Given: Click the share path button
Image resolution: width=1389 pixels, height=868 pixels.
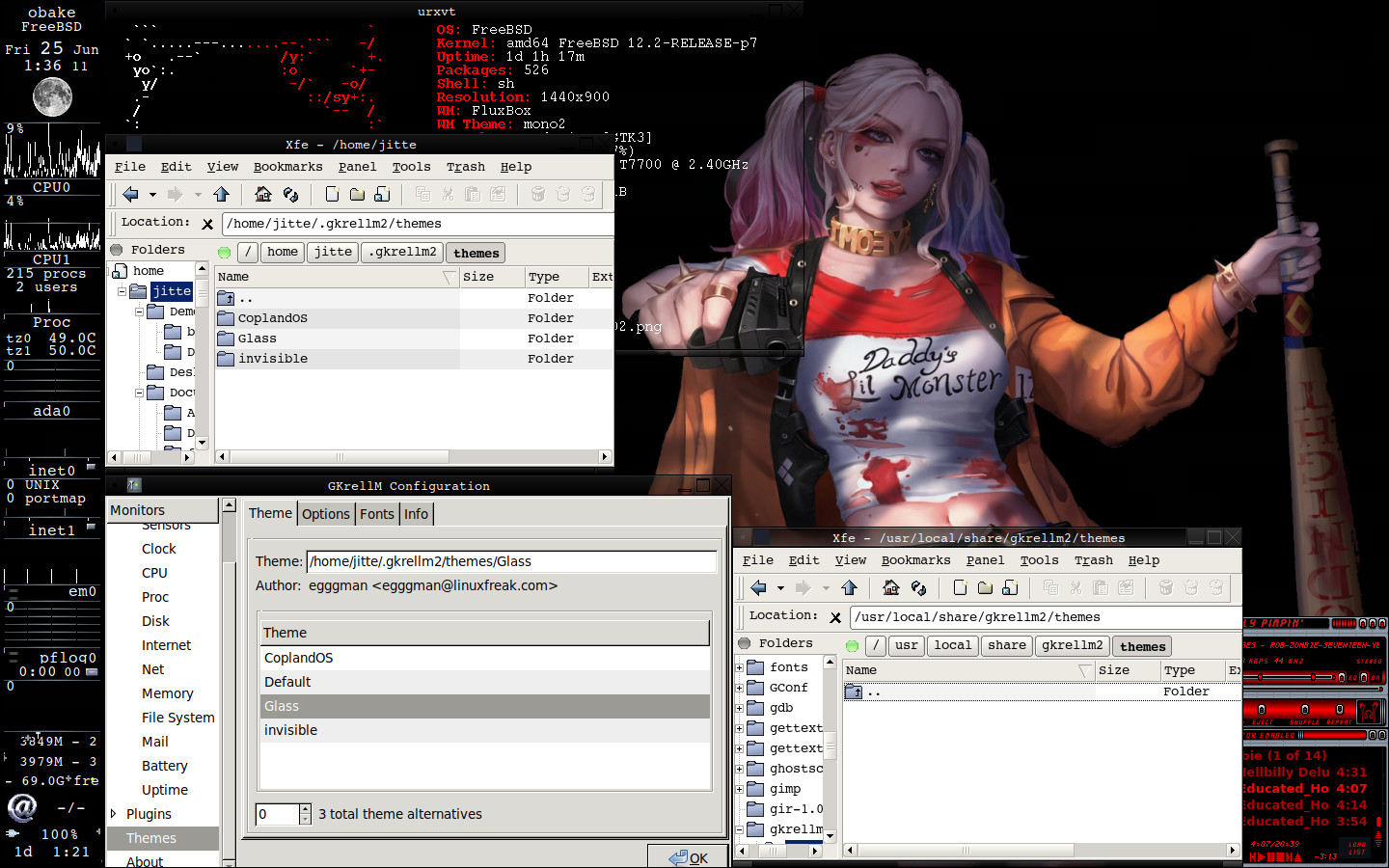Looking at the screenshot, I should pyautogui.click(x=1007, y=645).
